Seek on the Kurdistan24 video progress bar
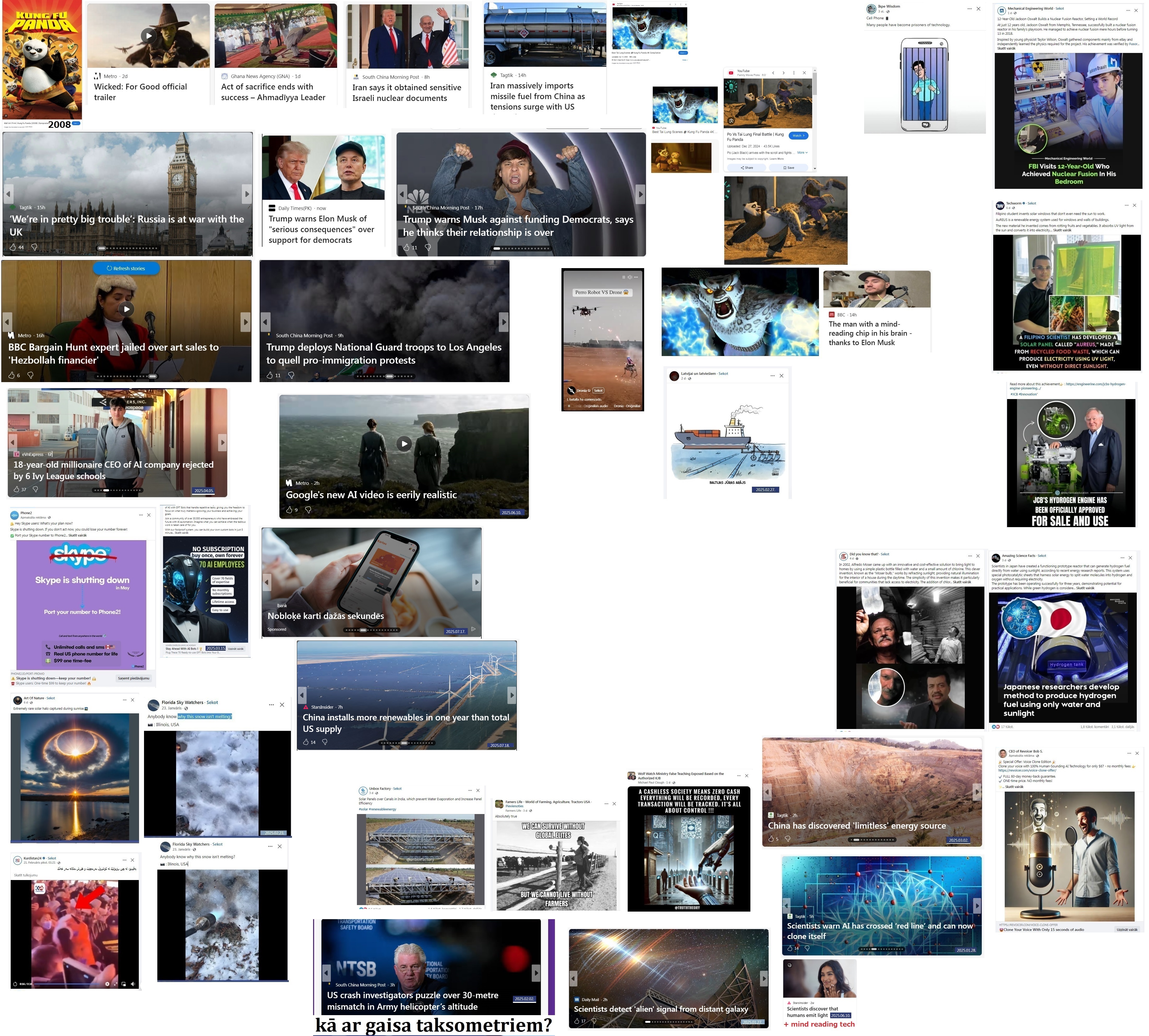The width and height of the screenshot is (1149, 1036). tap(67, 984)
